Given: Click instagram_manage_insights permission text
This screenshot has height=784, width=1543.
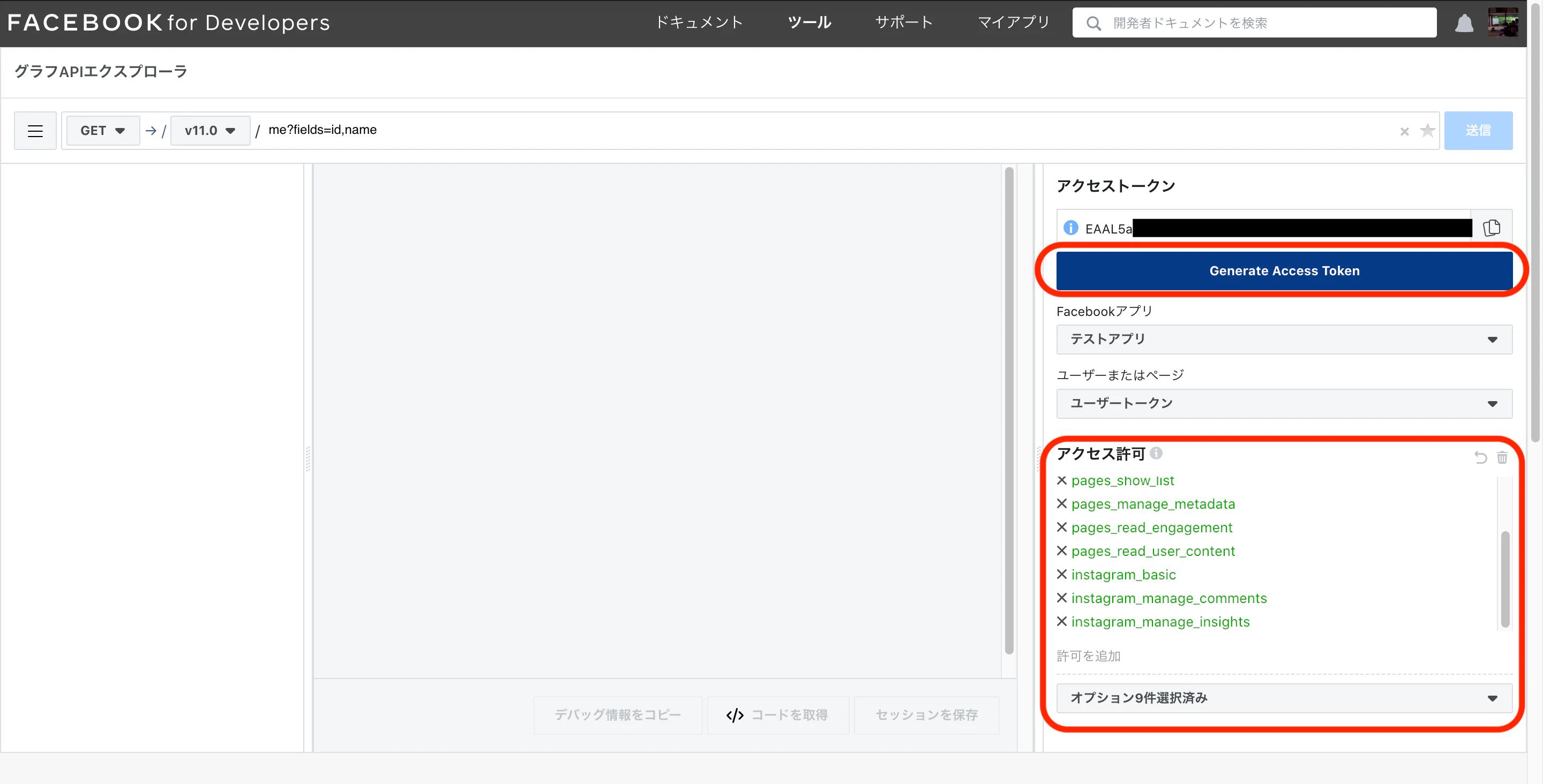Looking at the screenshot, I should (x=1160, y=621).
